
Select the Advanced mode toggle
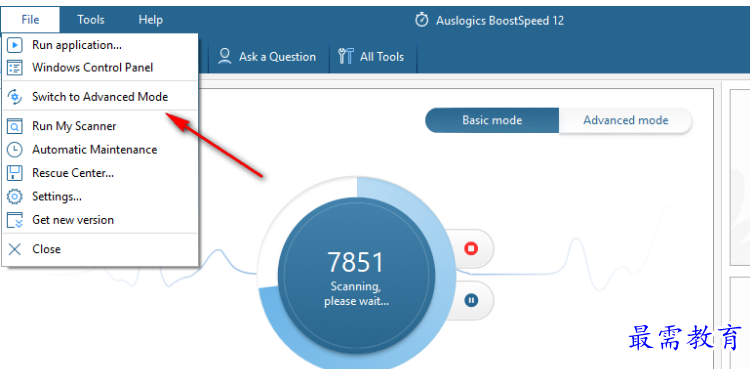[x=626, y=120]
